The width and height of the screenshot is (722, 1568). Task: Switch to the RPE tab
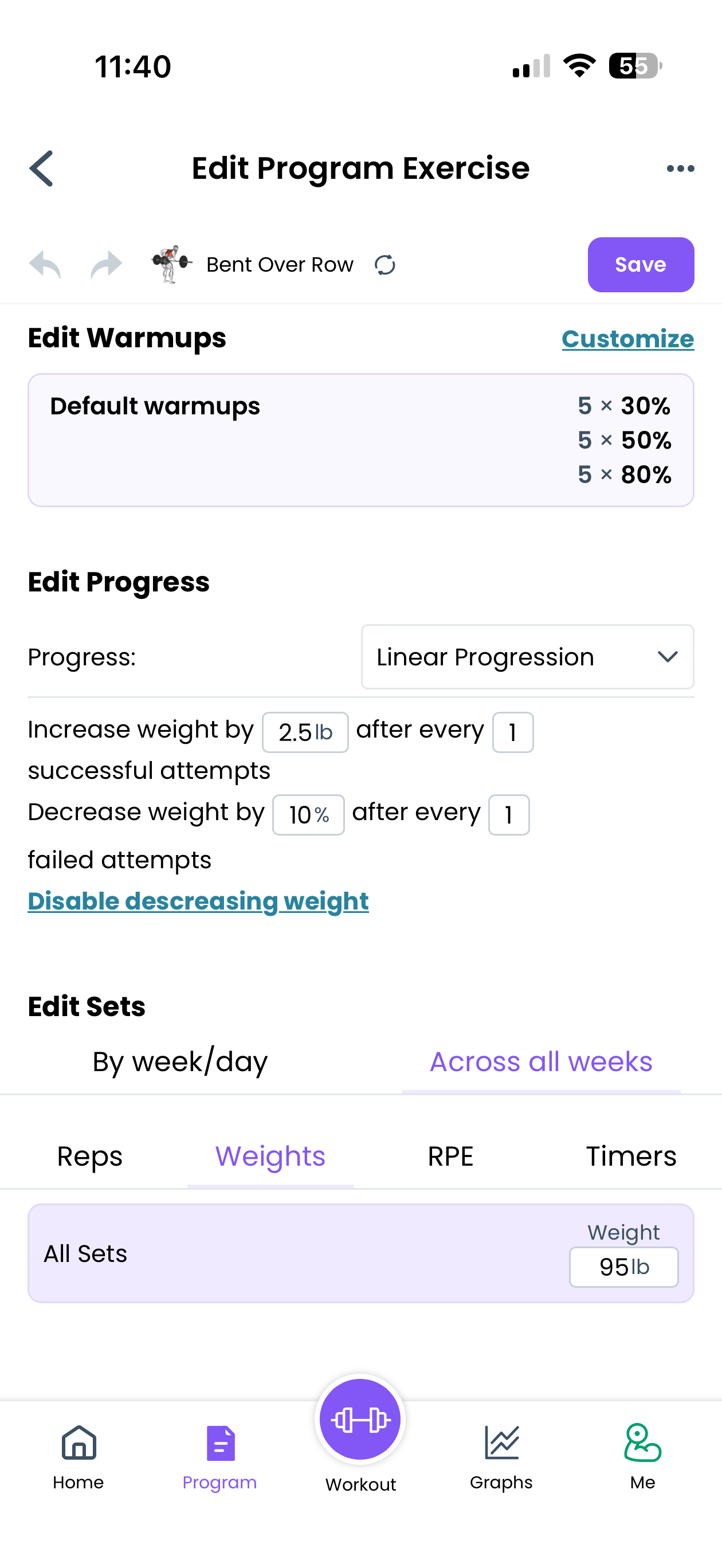[x=450, y=1155]
